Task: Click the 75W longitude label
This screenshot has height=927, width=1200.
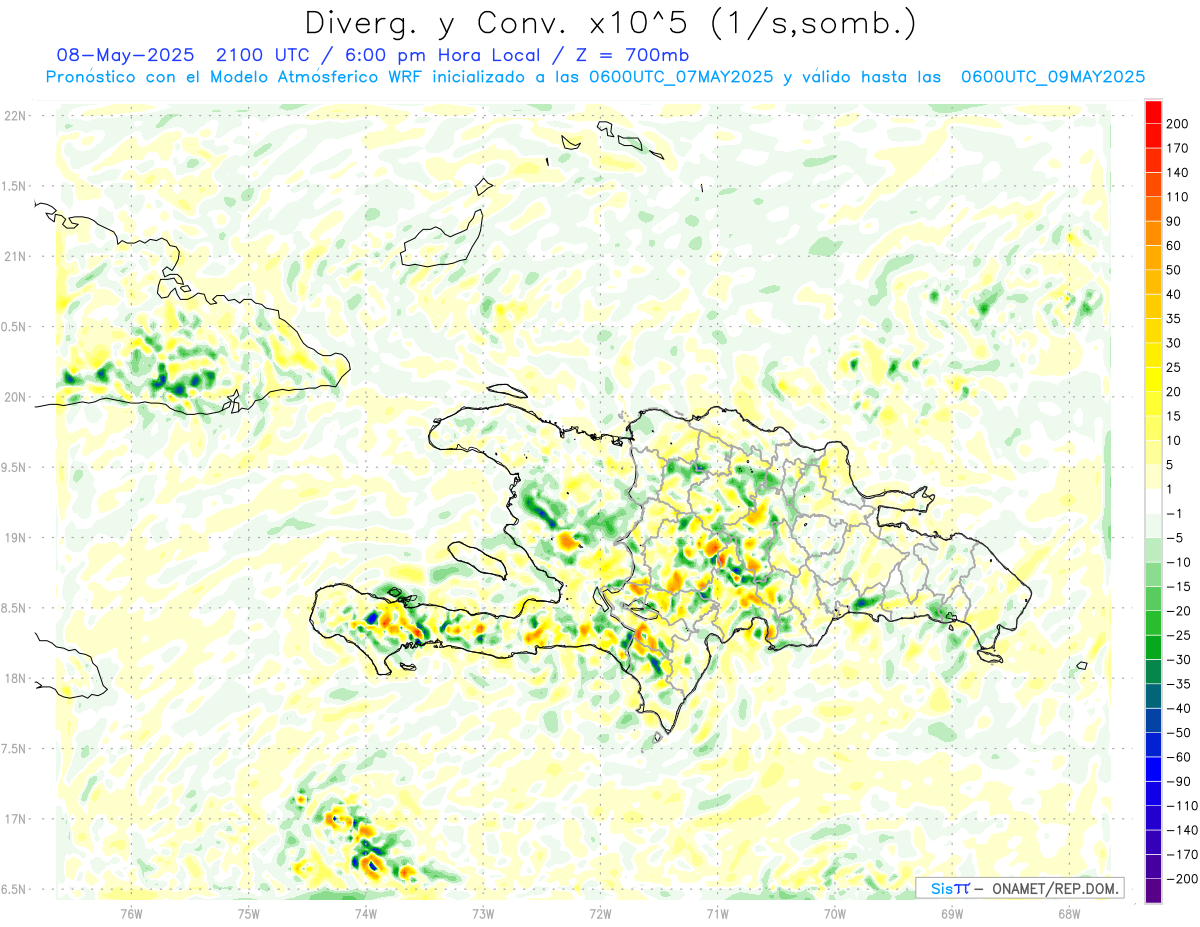Action: pyautogui.click(x=249, y=914)
